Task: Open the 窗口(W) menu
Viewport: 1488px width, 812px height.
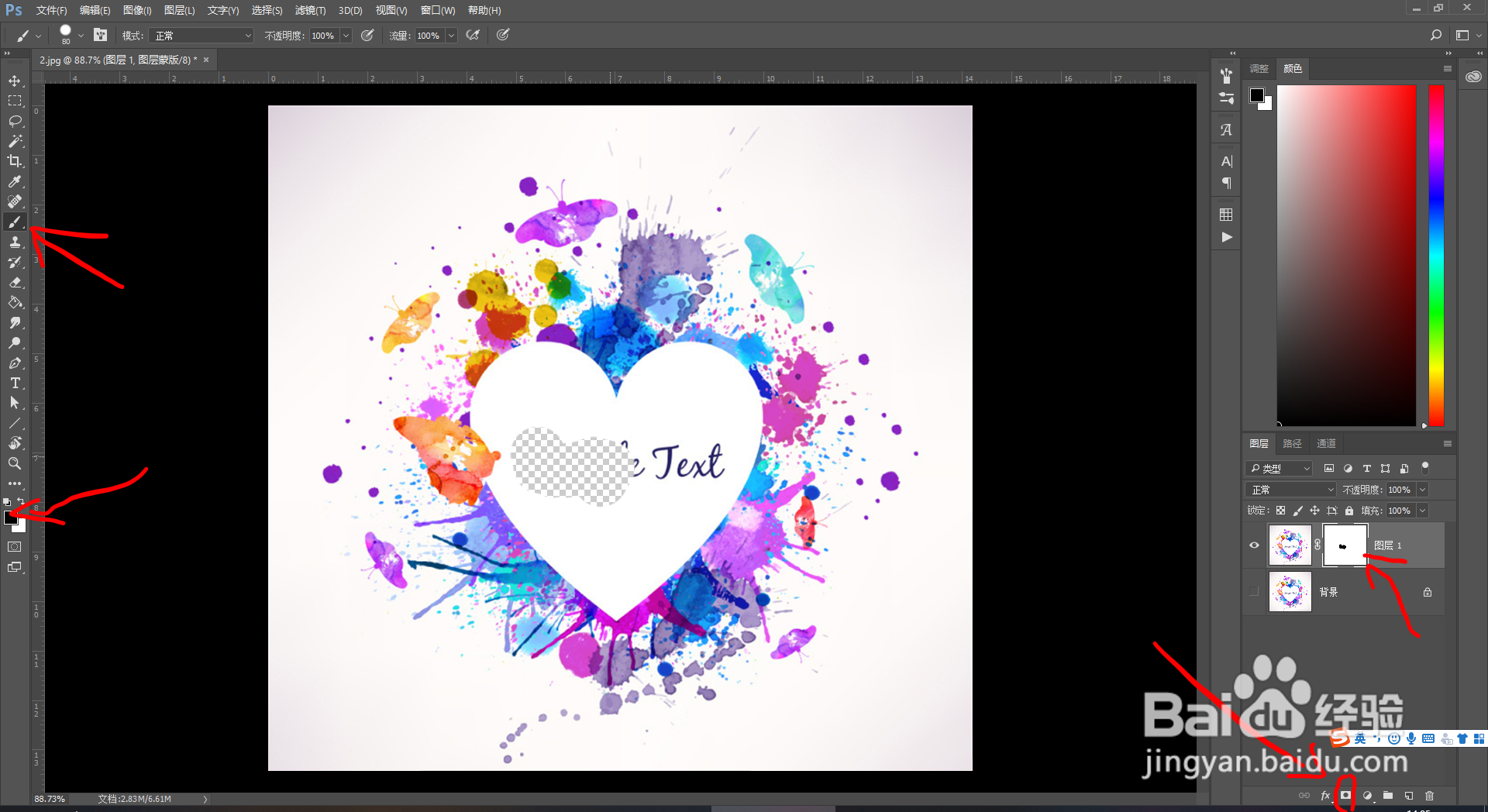Action: (x=438, y=10)
